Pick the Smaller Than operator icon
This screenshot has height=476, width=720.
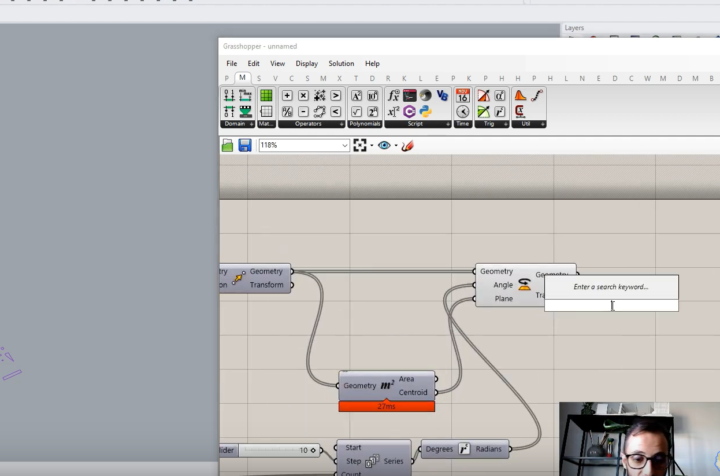tap(336, 111)
